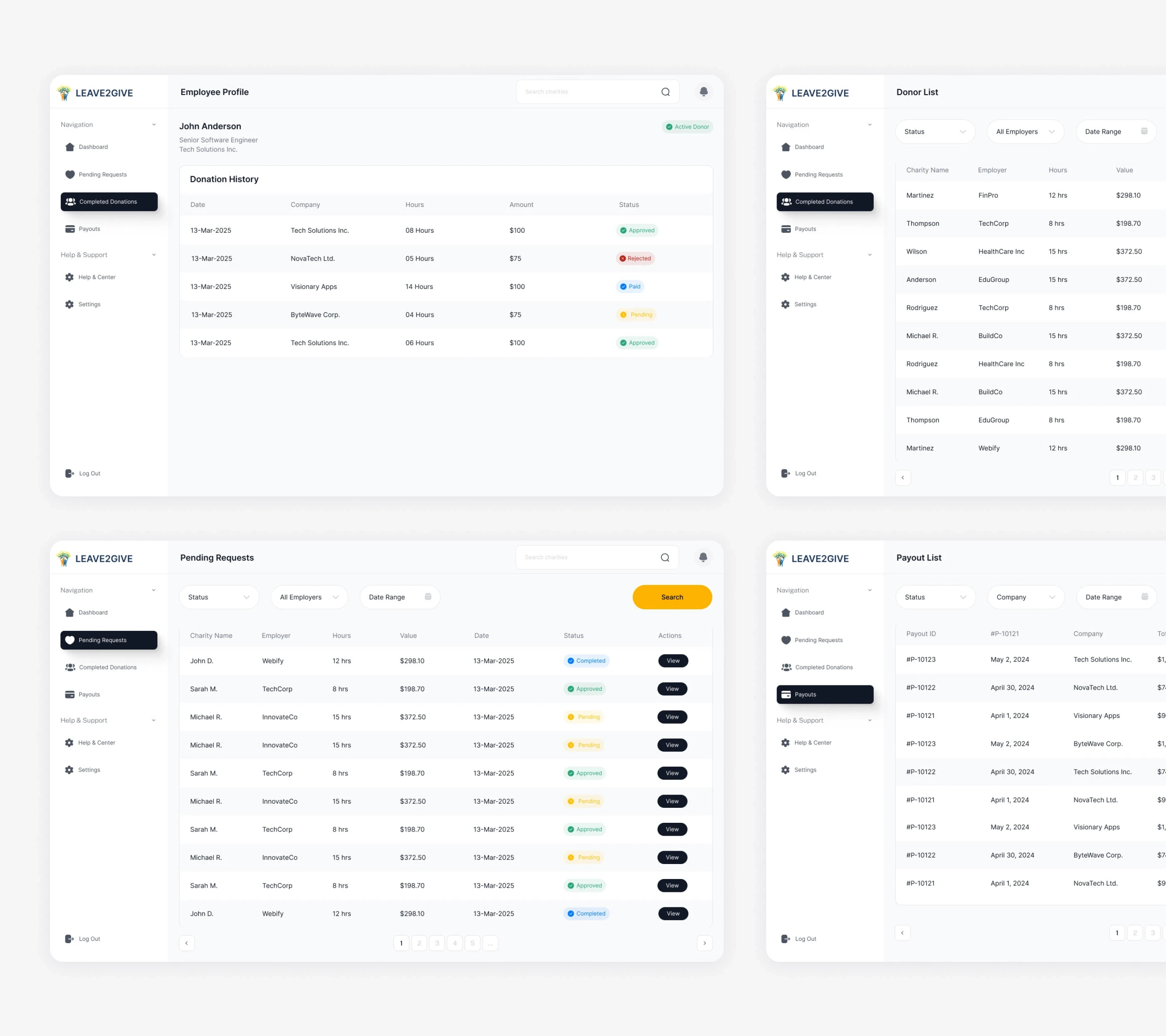
Task: Click Pending Requests heart icon in Donor List sidebar
Action: [x=785, y=174]
